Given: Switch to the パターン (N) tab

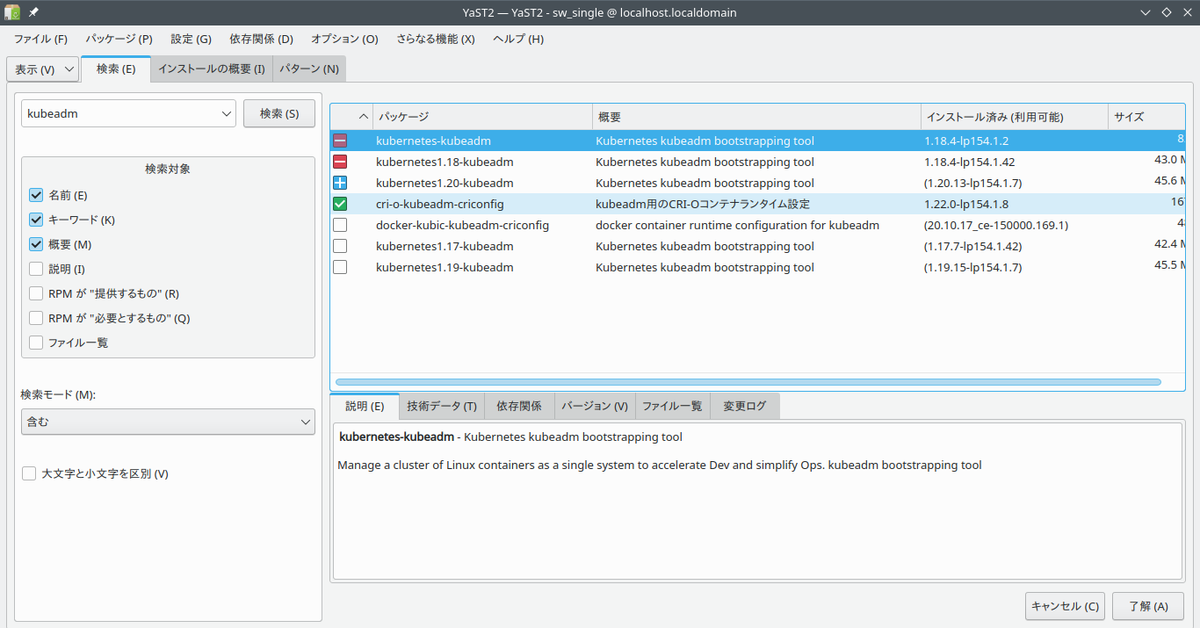Looking at the screenshot, I should pyautogui.click(x=309, y=69).
